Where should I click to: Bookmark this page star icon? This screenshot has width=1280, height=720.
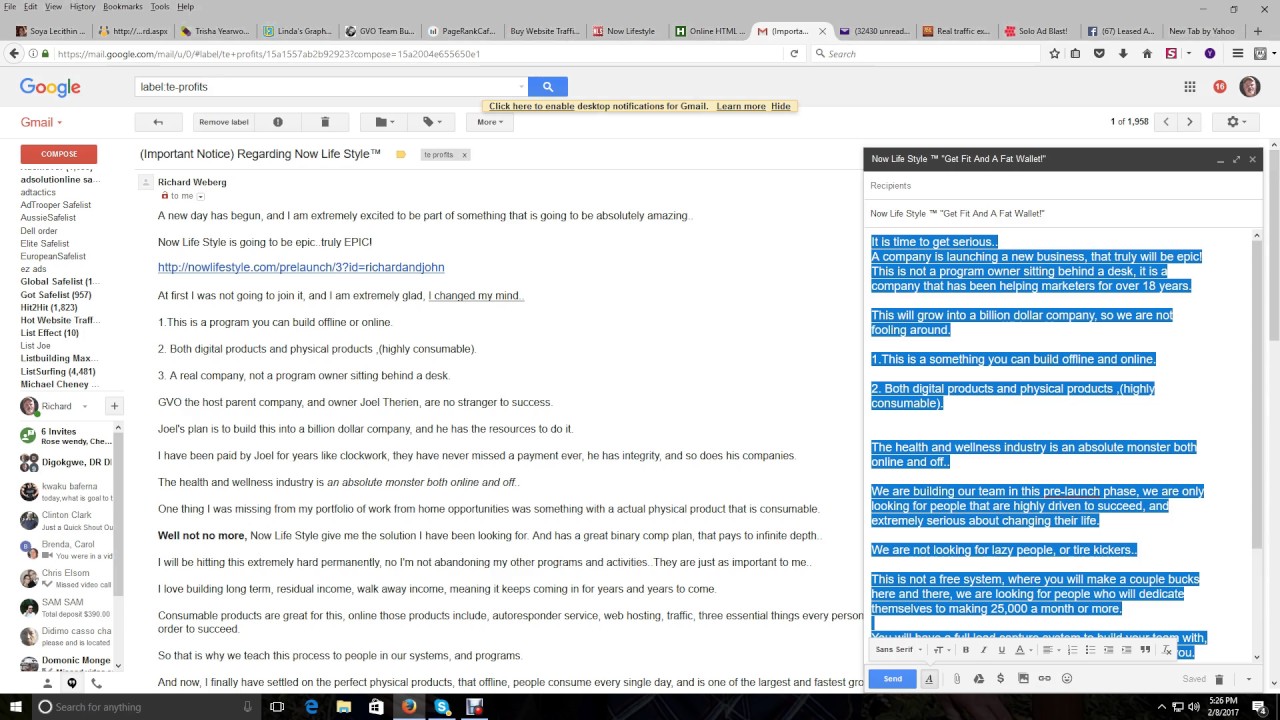click(1054, 54)
